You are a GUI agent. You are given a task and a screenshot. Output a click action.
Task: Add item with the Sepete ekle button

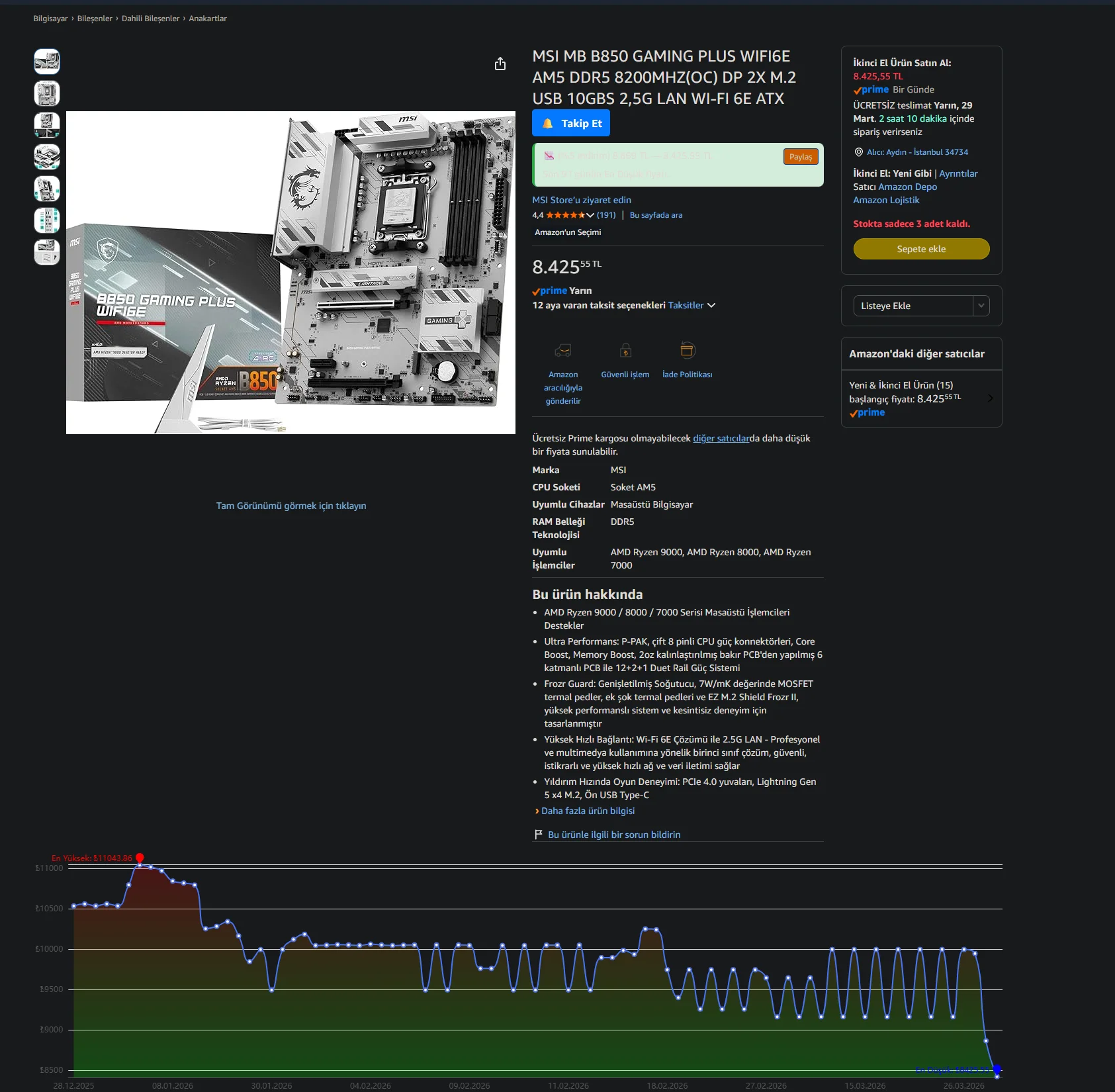(x=921, y=249)
